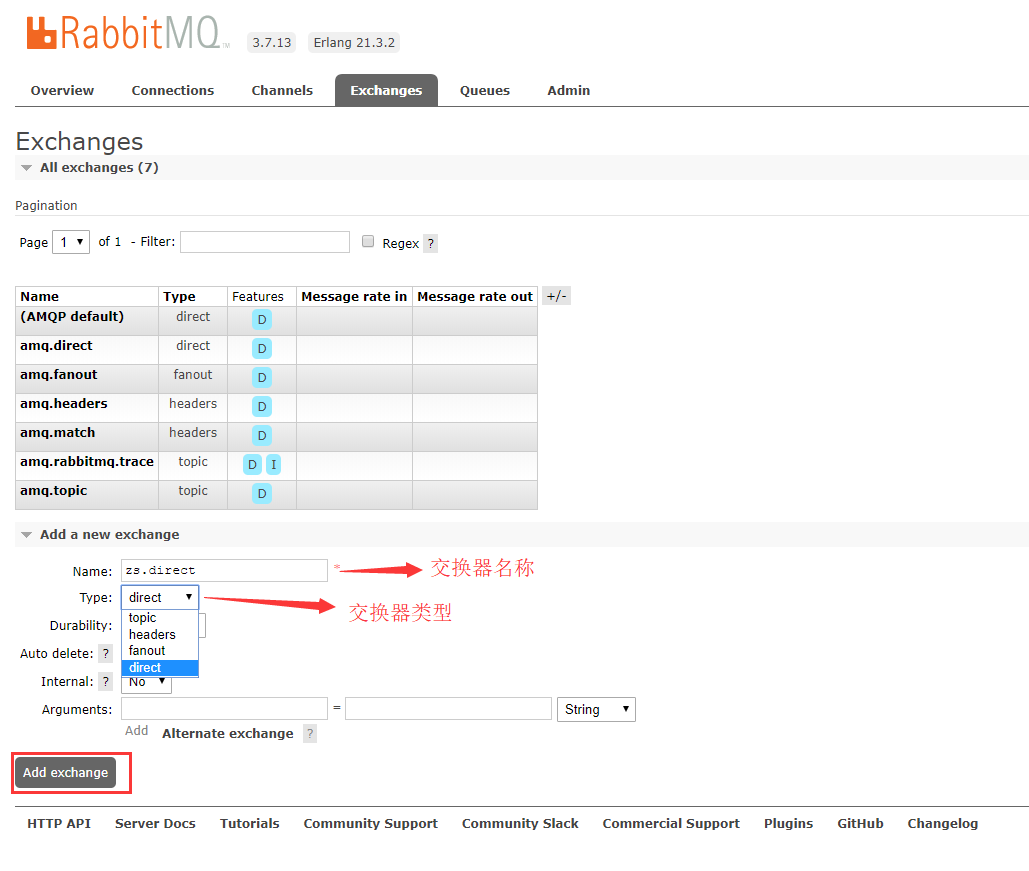This screenshot has height=871, width=1029.
Task: Click the Alternate exchange help icon
Action: [308, 733]
